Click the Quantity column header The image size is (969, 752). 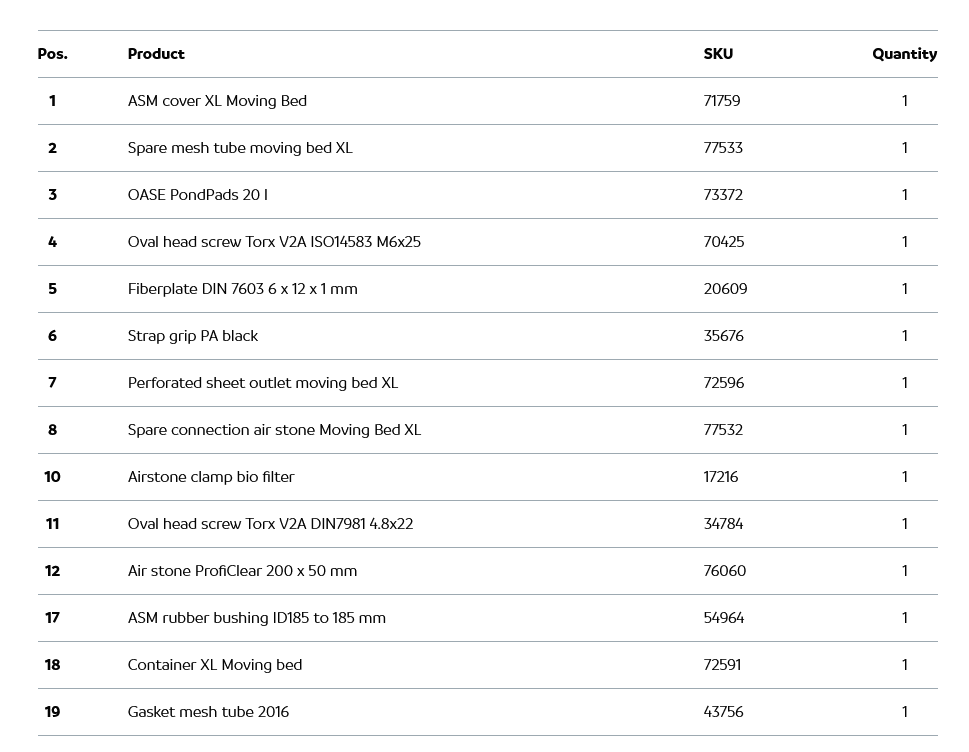pyautogui.click(x=904, y=54)
